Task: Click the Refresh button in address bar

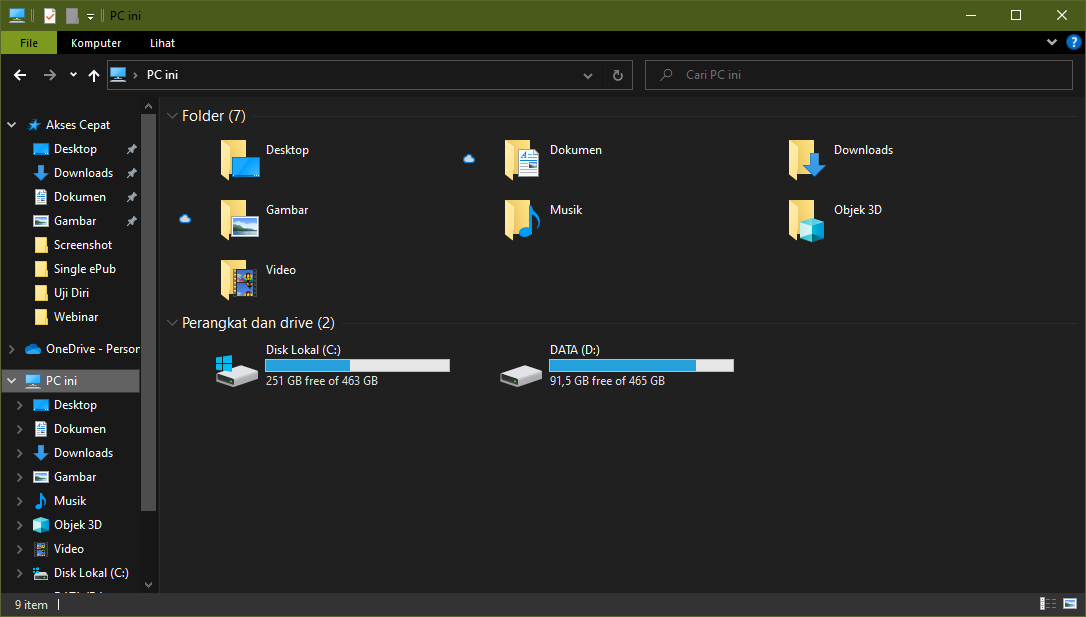Action: 617,75
